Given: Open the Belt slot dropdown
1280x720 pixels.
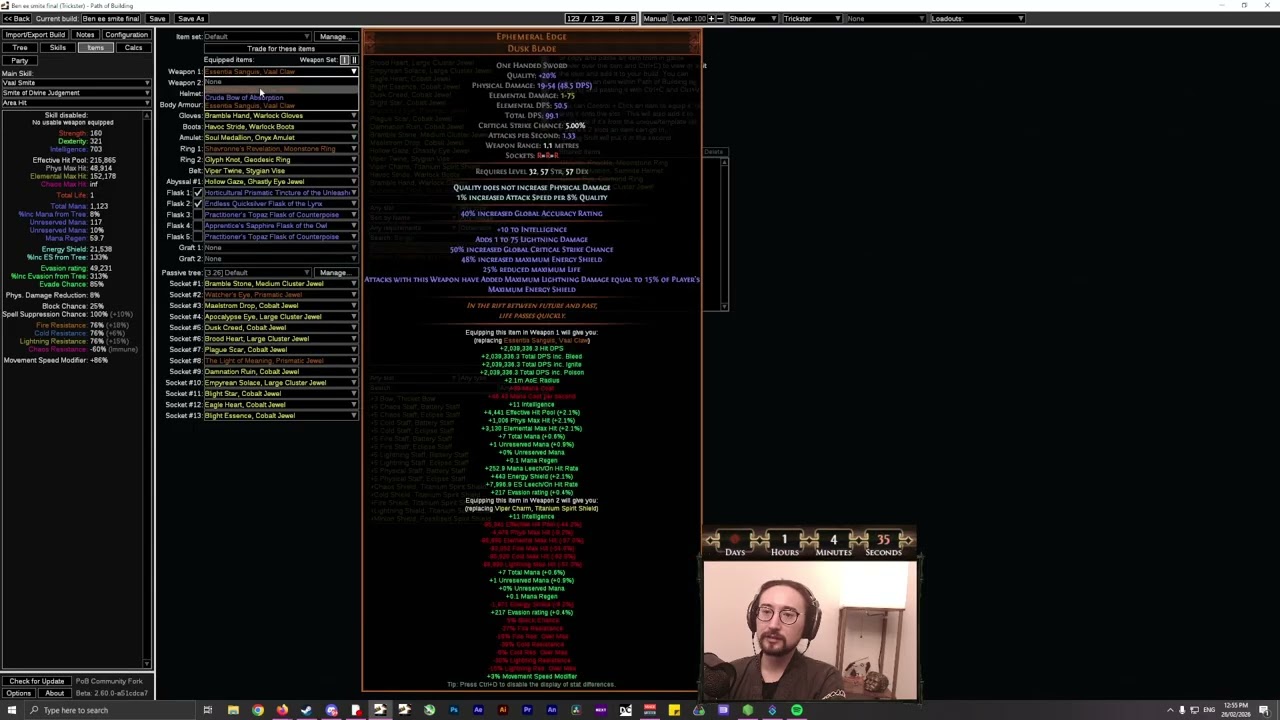Looking at the screenshot, I should point(281,170).
